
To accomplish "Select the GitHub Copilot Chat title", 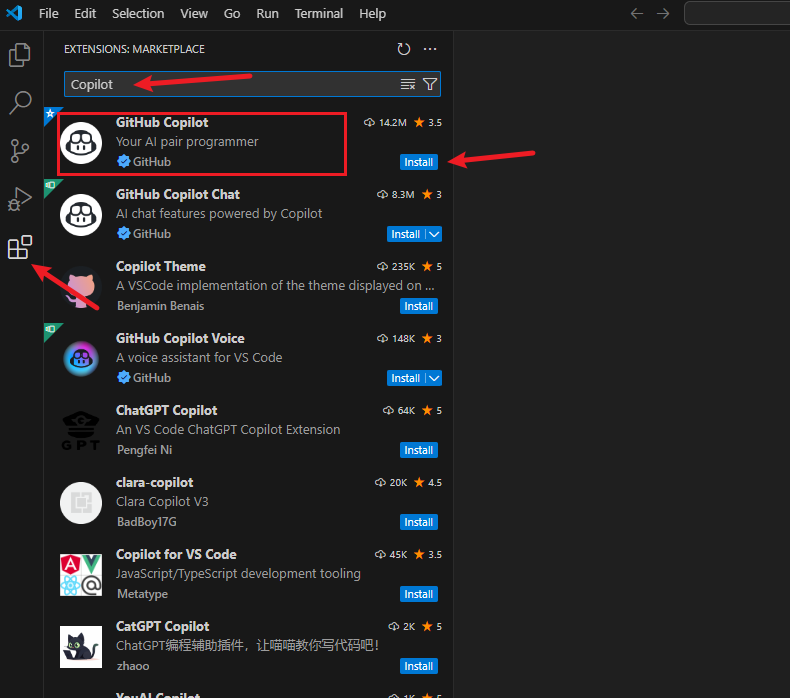I will [x=177, y=195].
